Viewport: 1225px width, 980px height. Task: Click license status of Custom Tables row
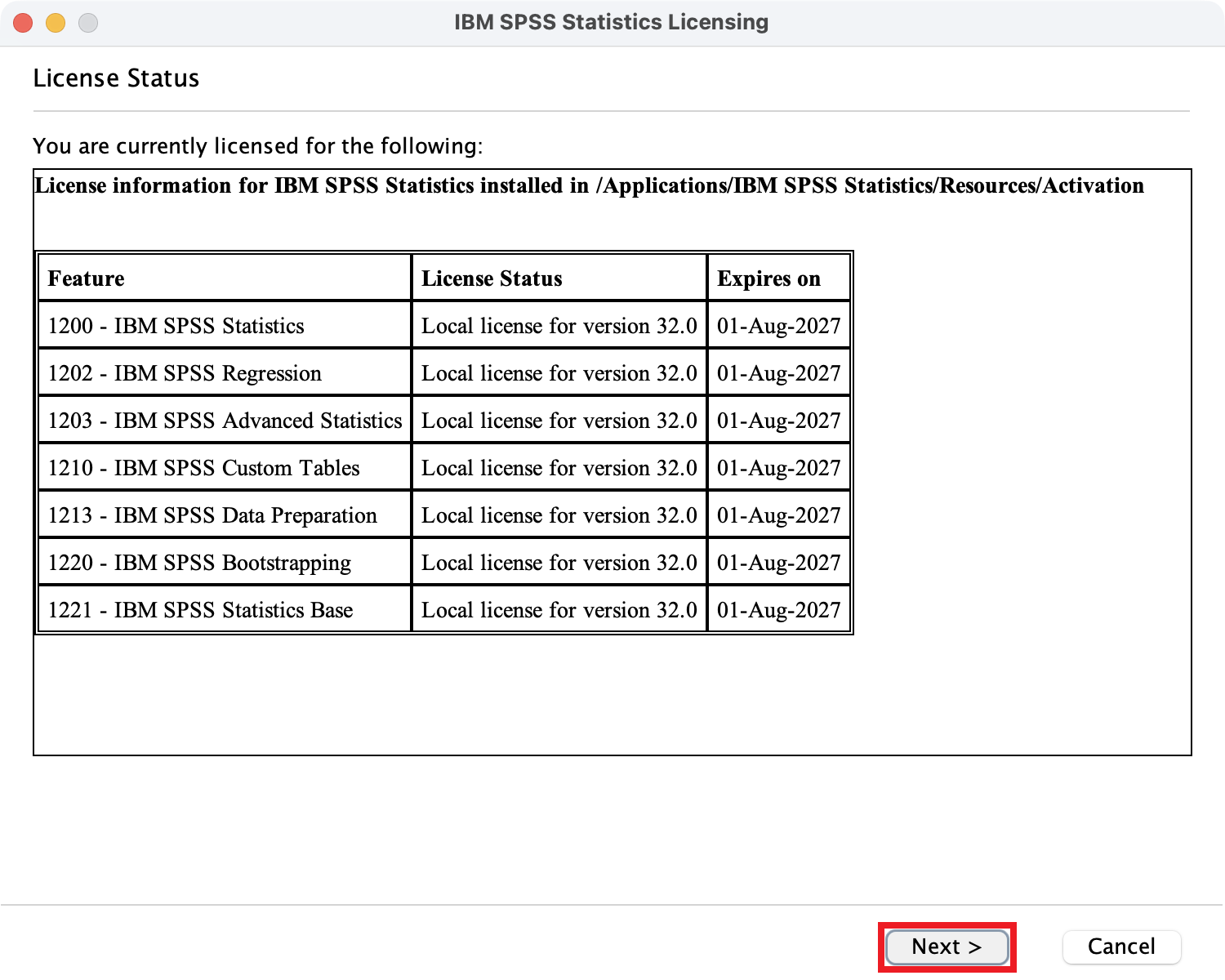click(x=559, y=467)
